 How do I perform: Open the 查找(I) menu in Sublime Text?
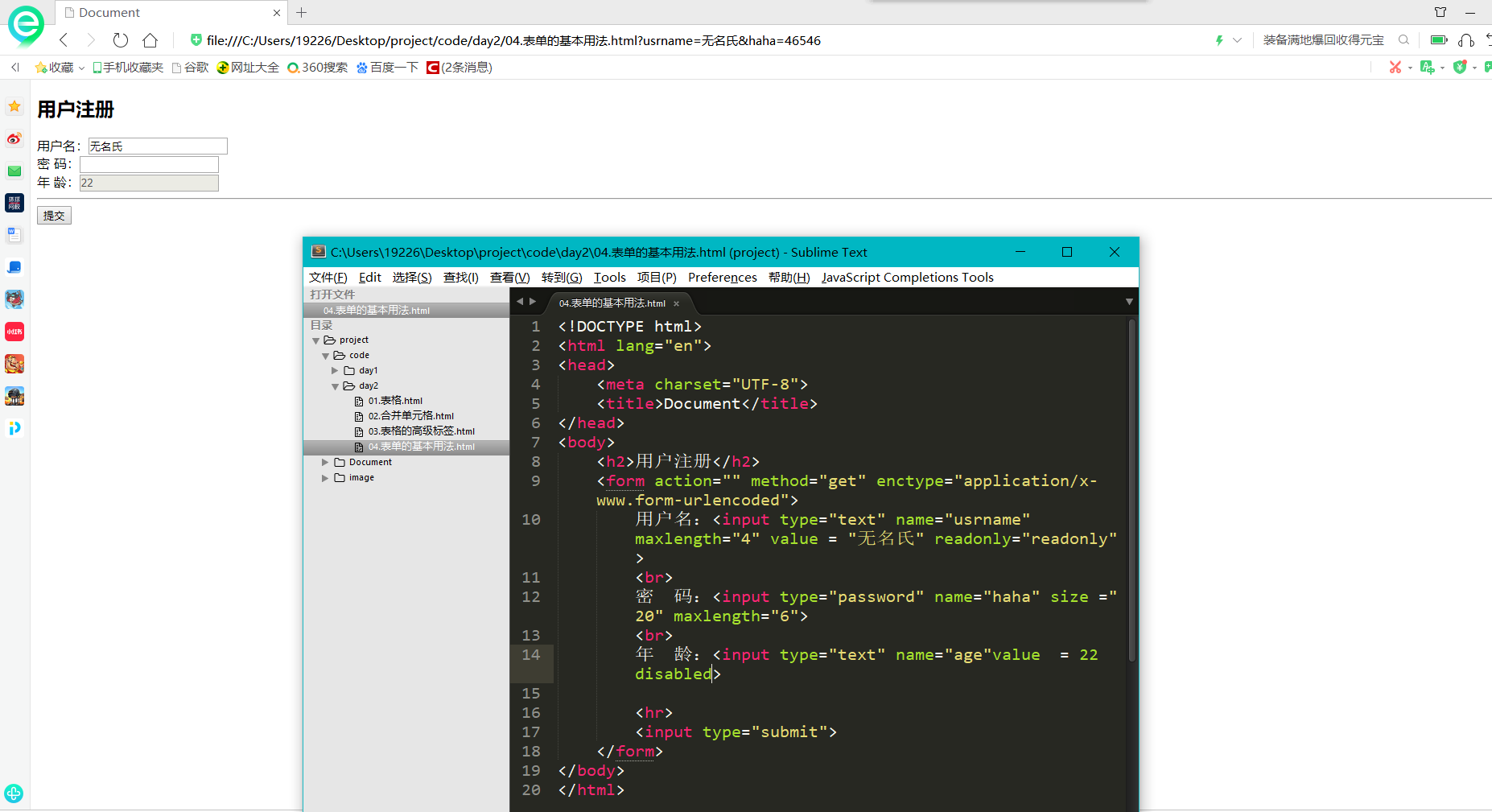[x=461, y=278]
